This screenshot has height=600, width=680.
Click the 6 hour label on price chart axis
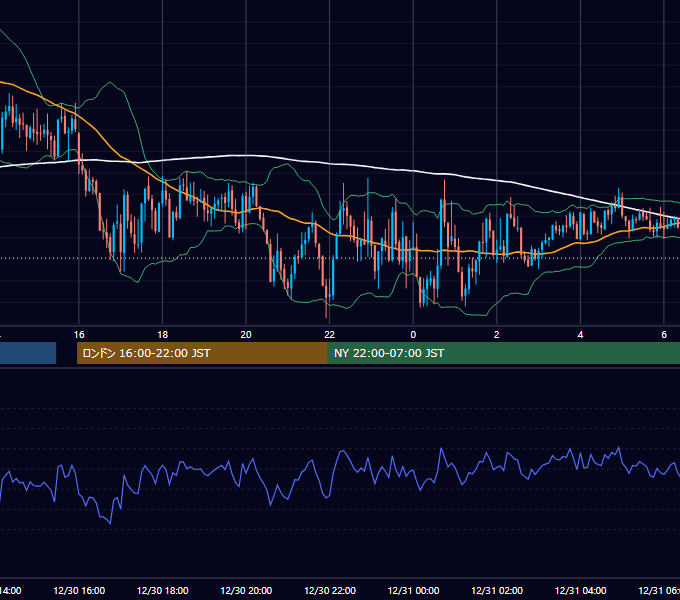click(x=664, y=335)
